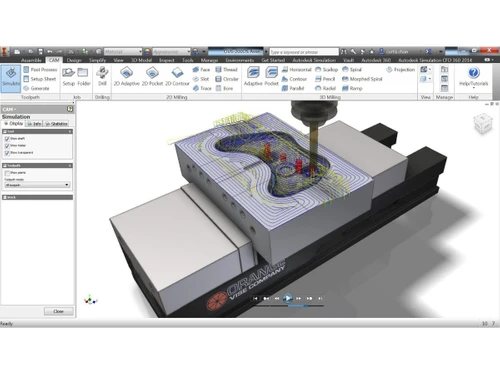Open the Toolpath mode dropdown
The height and width of the screenshot is (375, 500).
37,185
